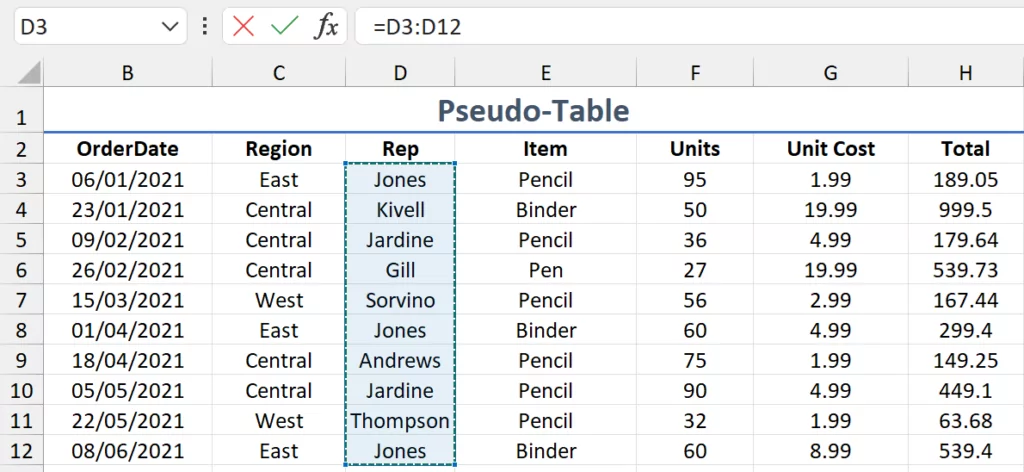Click the three-dot formula bar resize handle

point(205,27)
